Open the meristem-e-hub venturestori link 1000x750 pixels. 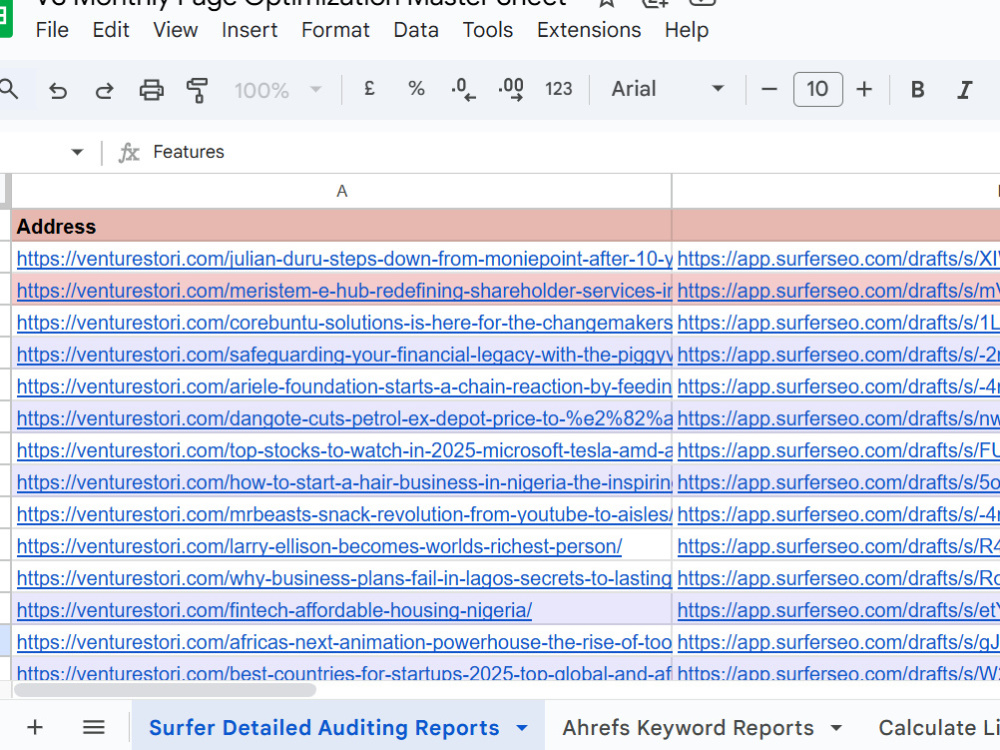[x=344, y=291]
